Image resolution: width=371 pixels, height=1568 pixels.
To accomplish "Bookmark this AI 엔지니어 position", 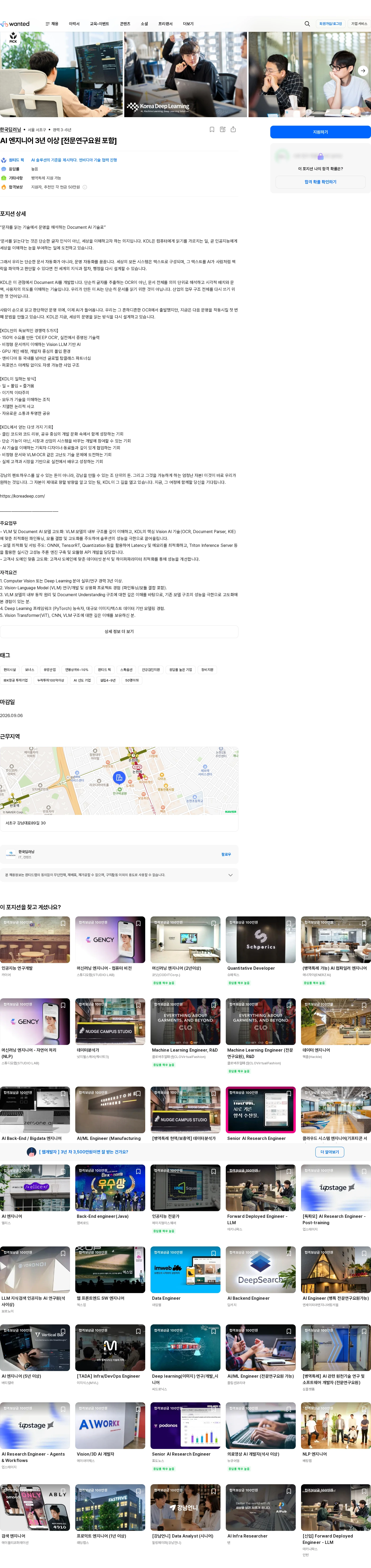I will point(212,130).
